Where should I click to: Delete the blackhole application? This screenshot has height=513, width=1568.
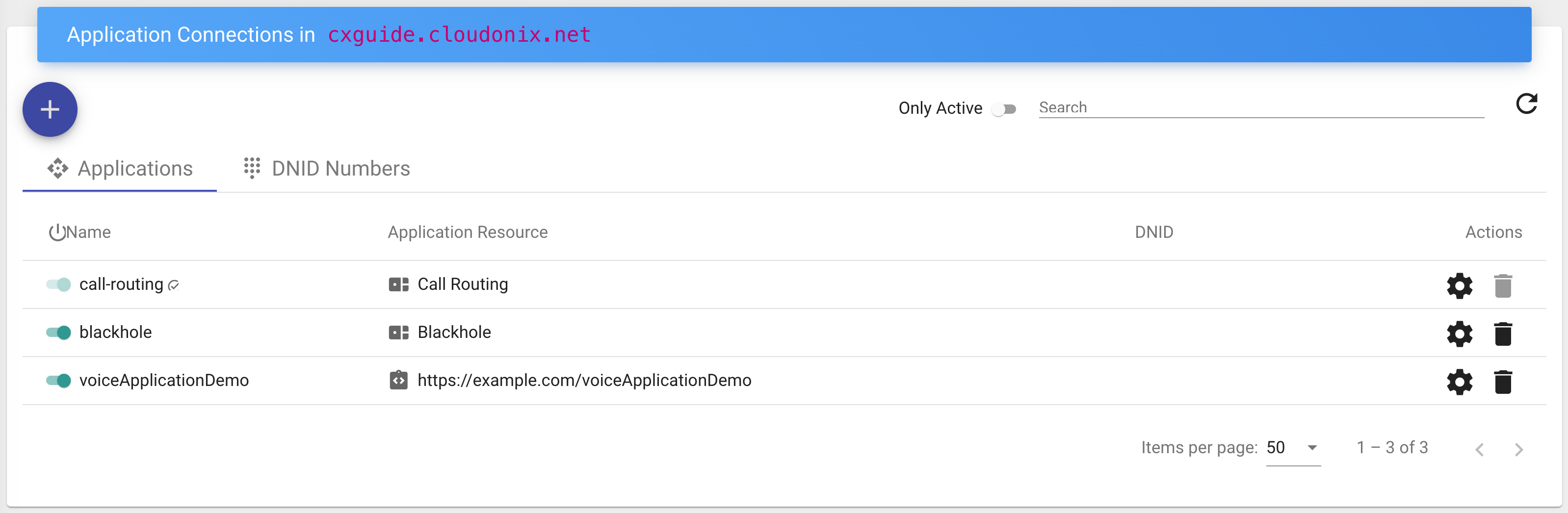point(1503,333)
